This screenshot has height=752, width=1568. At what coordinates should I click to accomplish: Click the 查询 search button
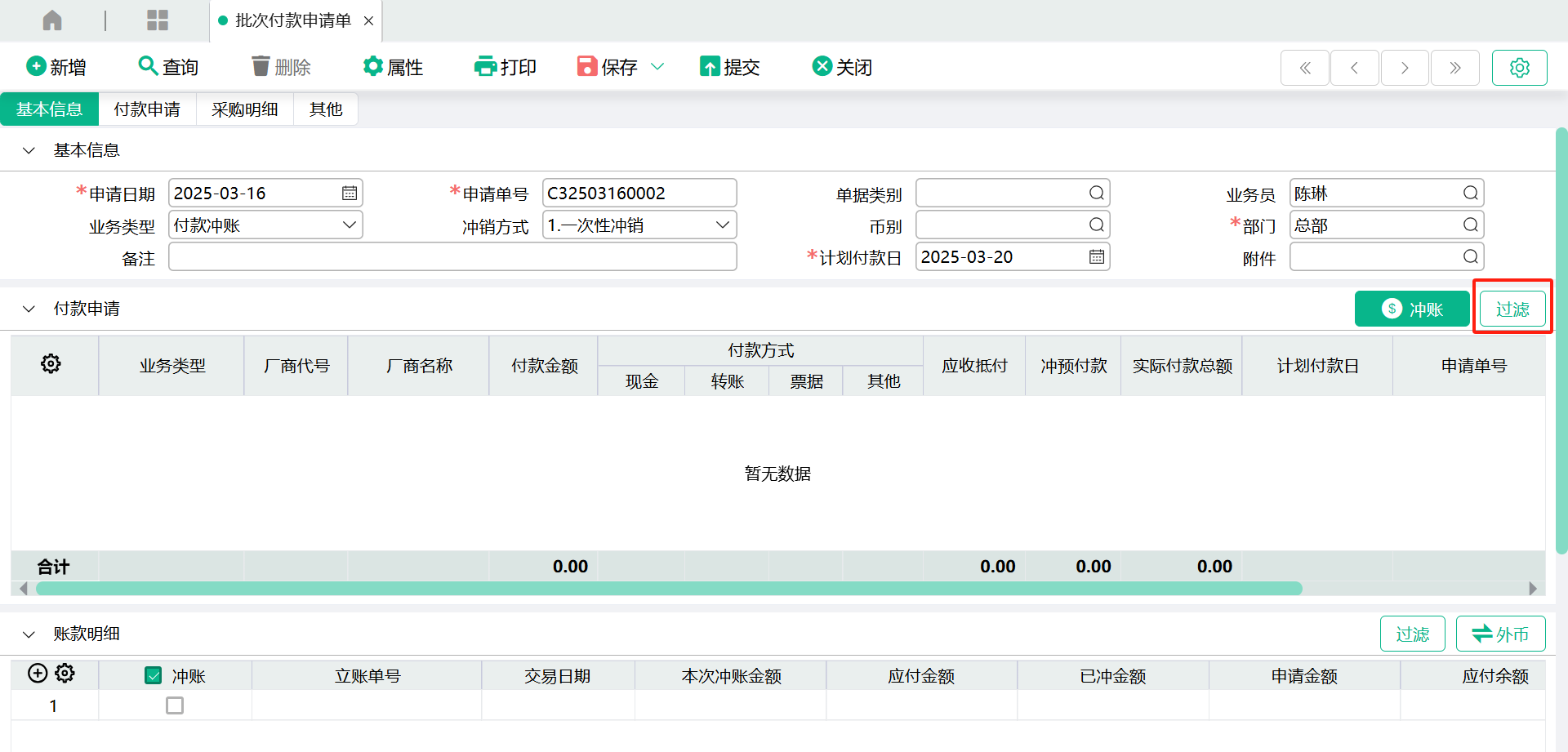coord(168,67)
